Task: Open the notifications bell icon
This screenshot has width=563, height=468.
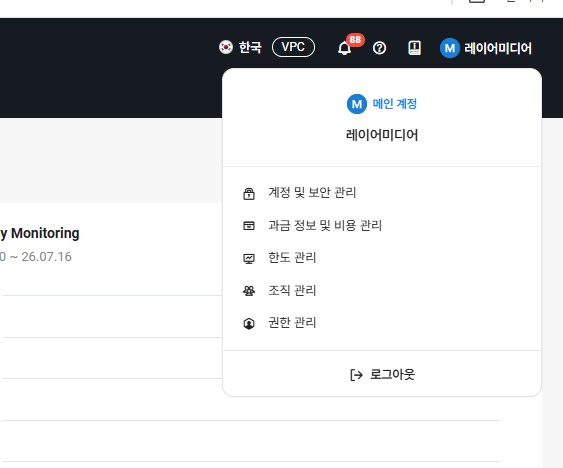Action: pyautogui.click(x=344, y=48)
